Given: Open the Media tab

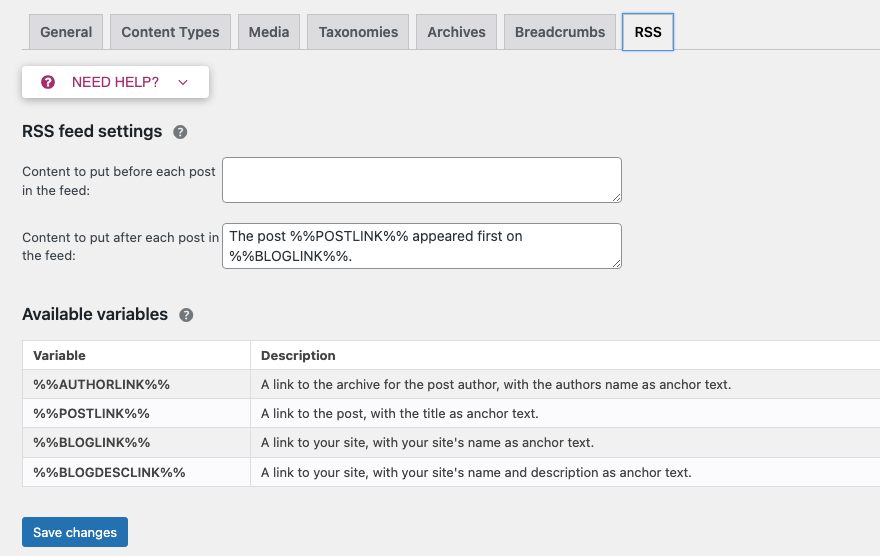Looking at the screenshot, I should coord(269,32).
